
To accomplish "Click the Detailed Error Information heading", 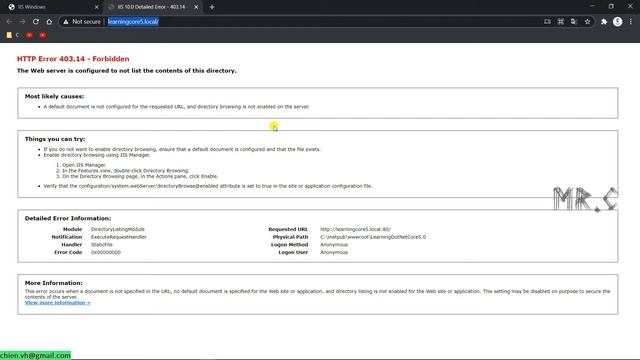I will 68,218.
